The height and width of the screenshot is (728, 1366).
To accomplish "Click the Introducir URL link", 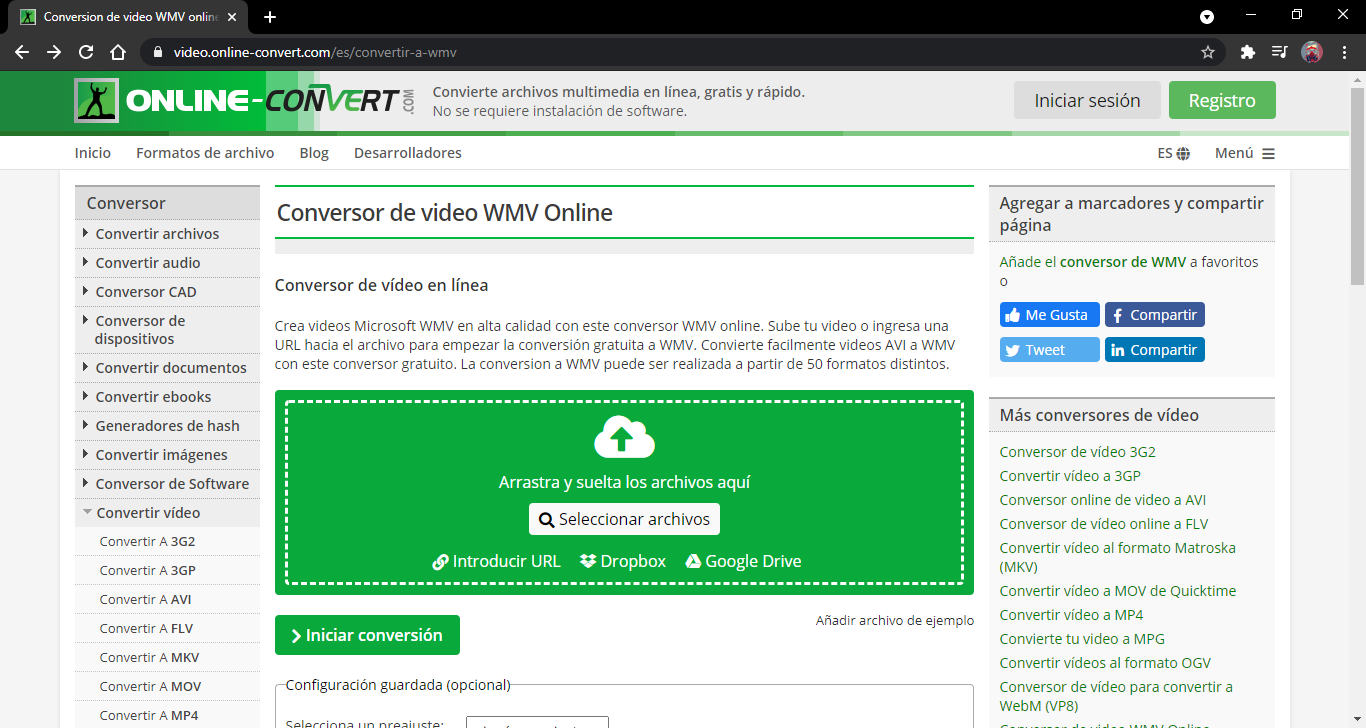I will tap(497, 561).
